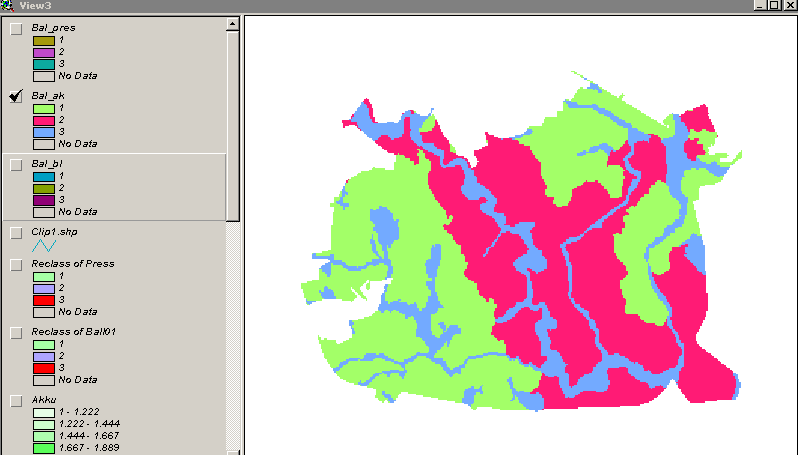This screenshot has height=455, width=798.
Task: Click the Bal_pres No Data swatch
Action: 44,76
